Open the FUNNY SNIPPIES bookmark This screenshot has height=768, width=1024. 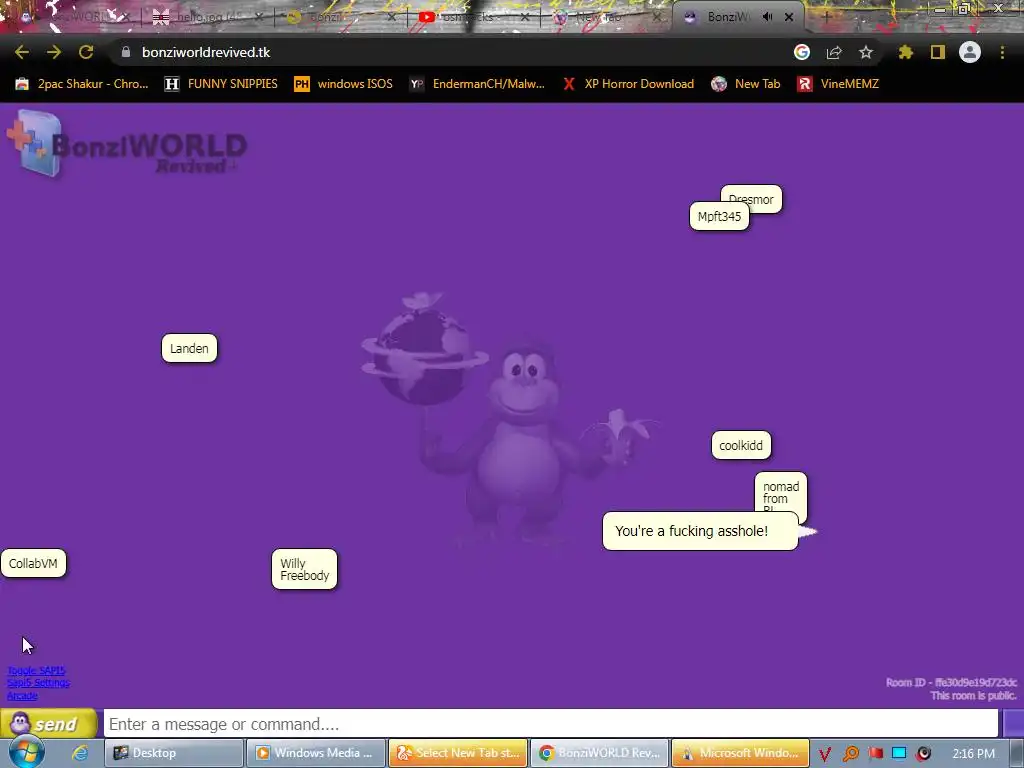pyautogui.click(x=221, y=84)
